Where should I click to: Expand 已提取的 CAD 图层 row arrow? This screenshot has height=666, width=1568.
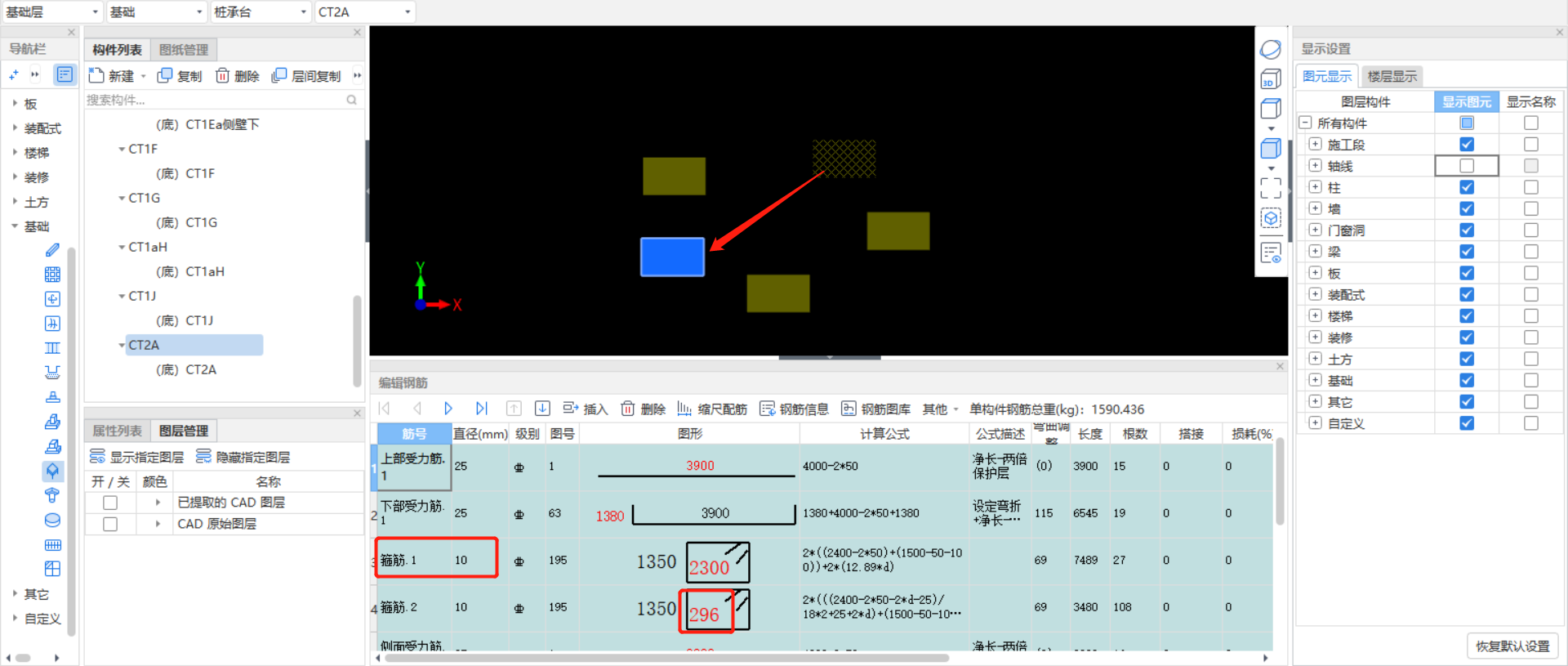pos(158,503)
